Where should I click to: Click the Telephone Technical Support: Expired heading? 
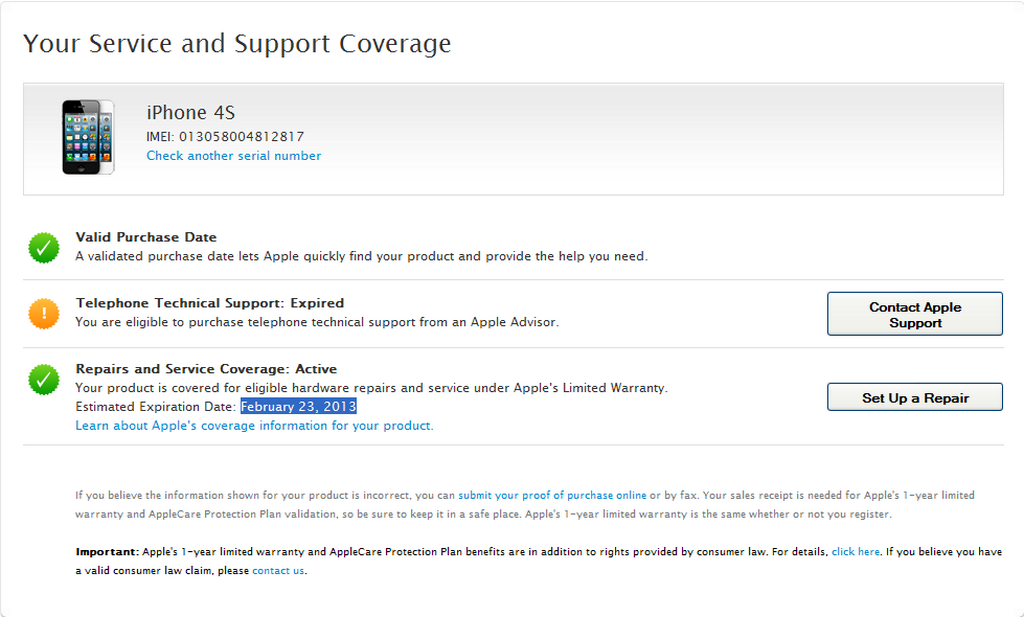[x=209, y=303]
